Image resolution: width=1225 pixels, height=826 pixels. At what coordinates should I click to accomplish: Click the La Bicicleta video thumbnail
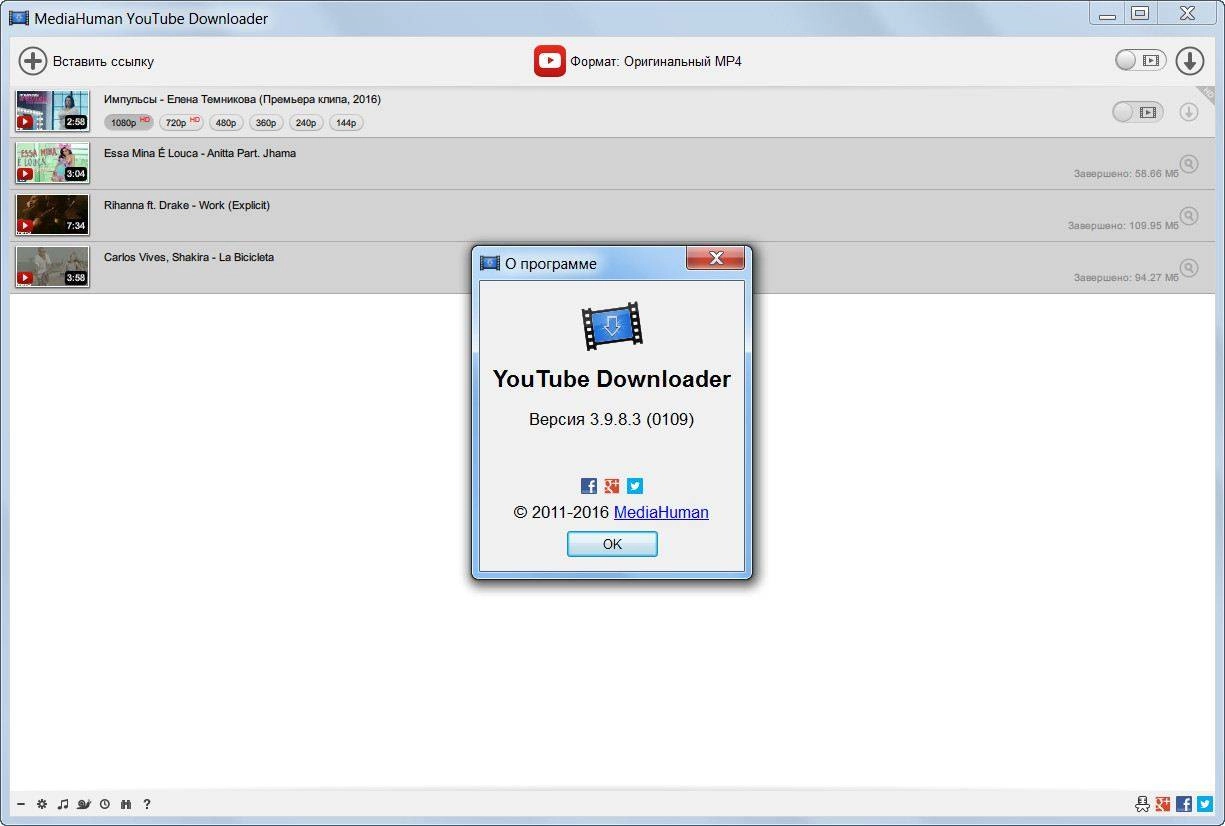point(53,267)
